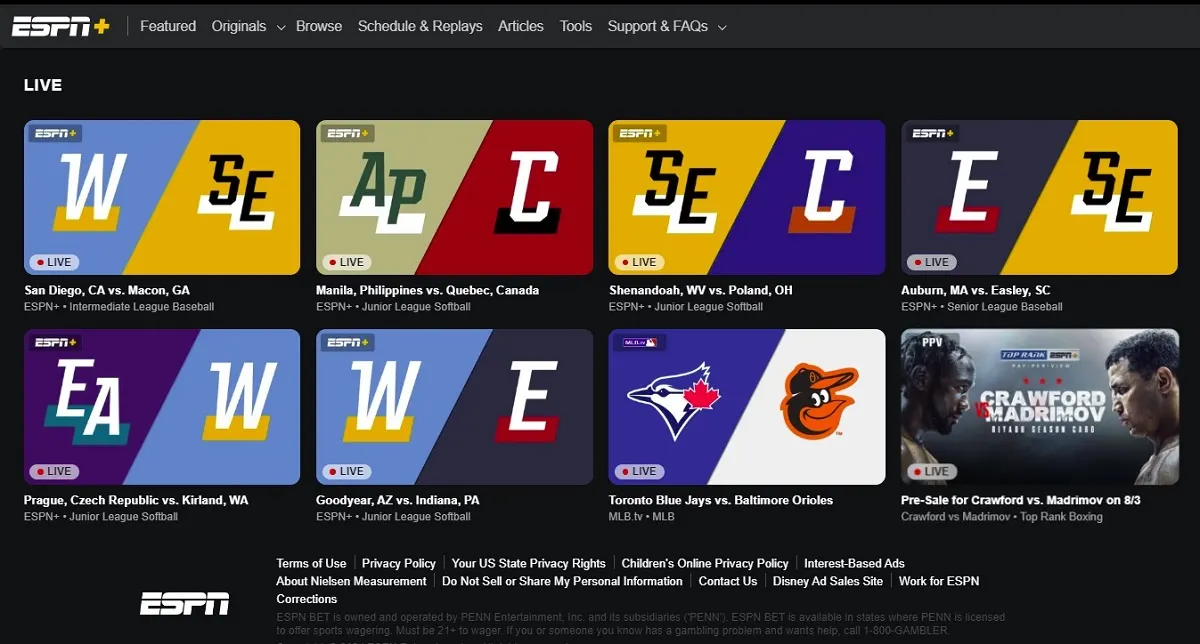The height and width of the screenshot is (644, 1200).
Task: Open the Originals menu item
Action: tap(239, 26)
